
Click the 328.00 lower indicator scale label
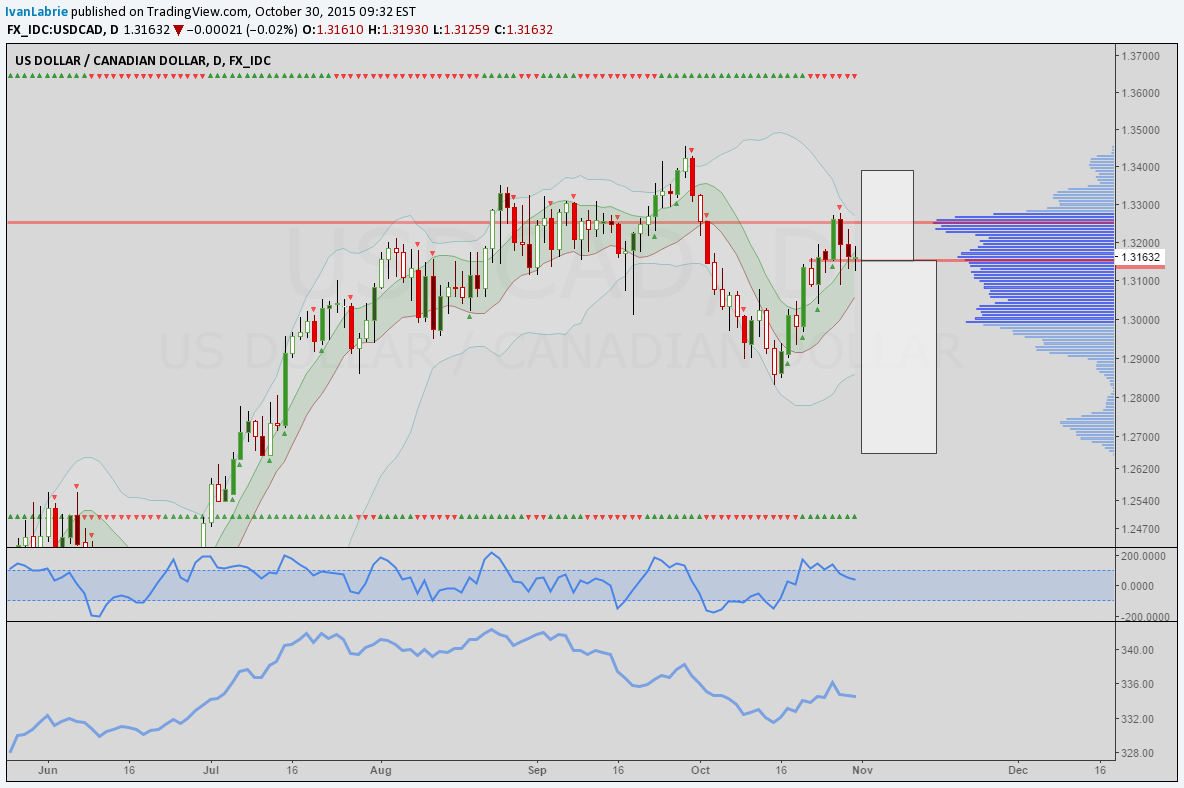point(1137,753)
